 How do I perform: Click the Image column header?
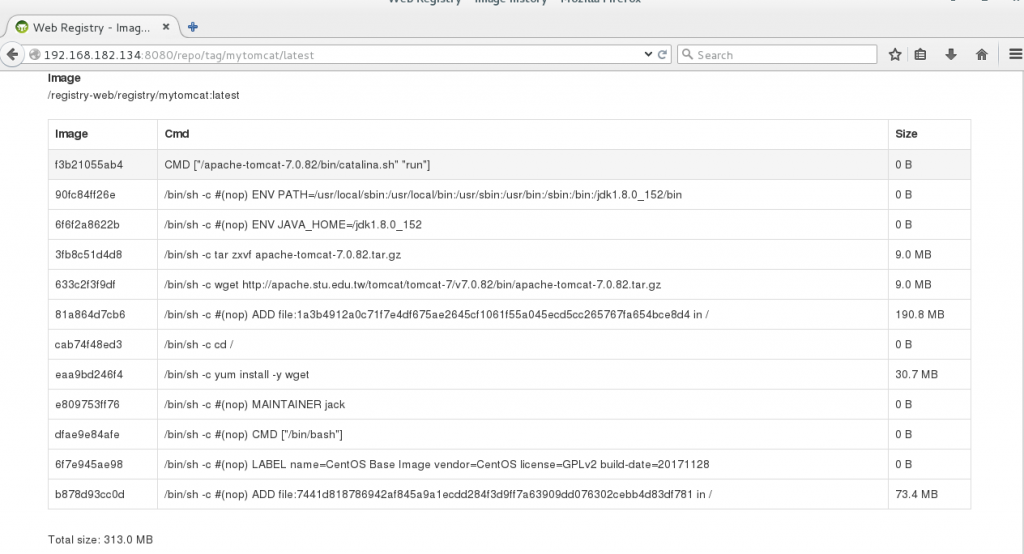tap(72, 134)
